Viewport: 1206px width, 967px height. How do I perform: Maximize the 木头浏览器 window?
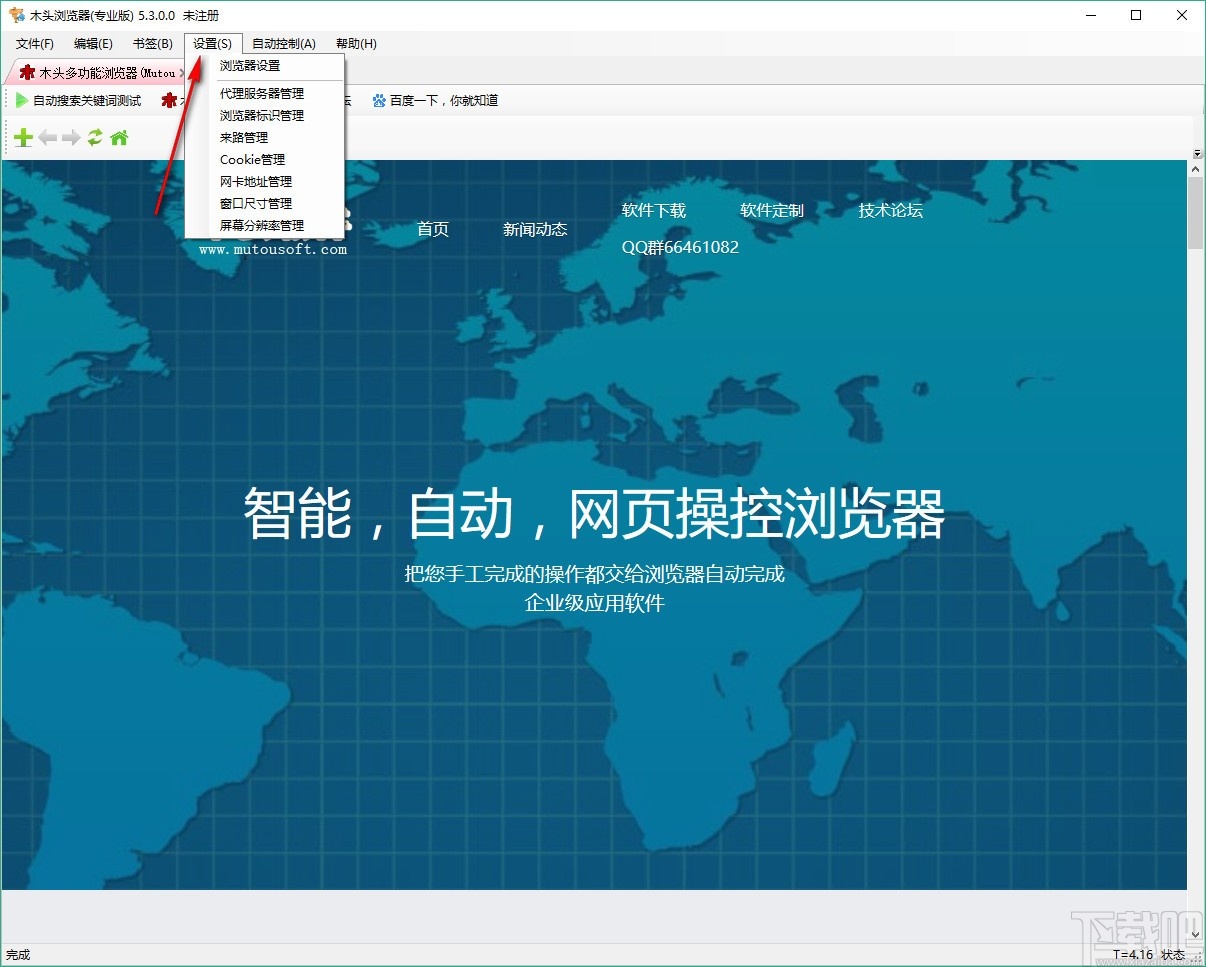click(x=1136, y=15)
